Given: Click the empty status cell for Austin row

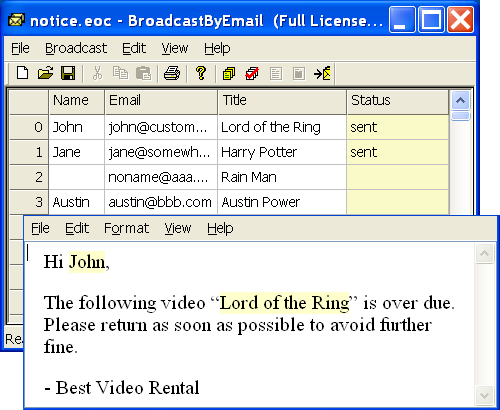Looking at the screenshot, I should (398, 202).
